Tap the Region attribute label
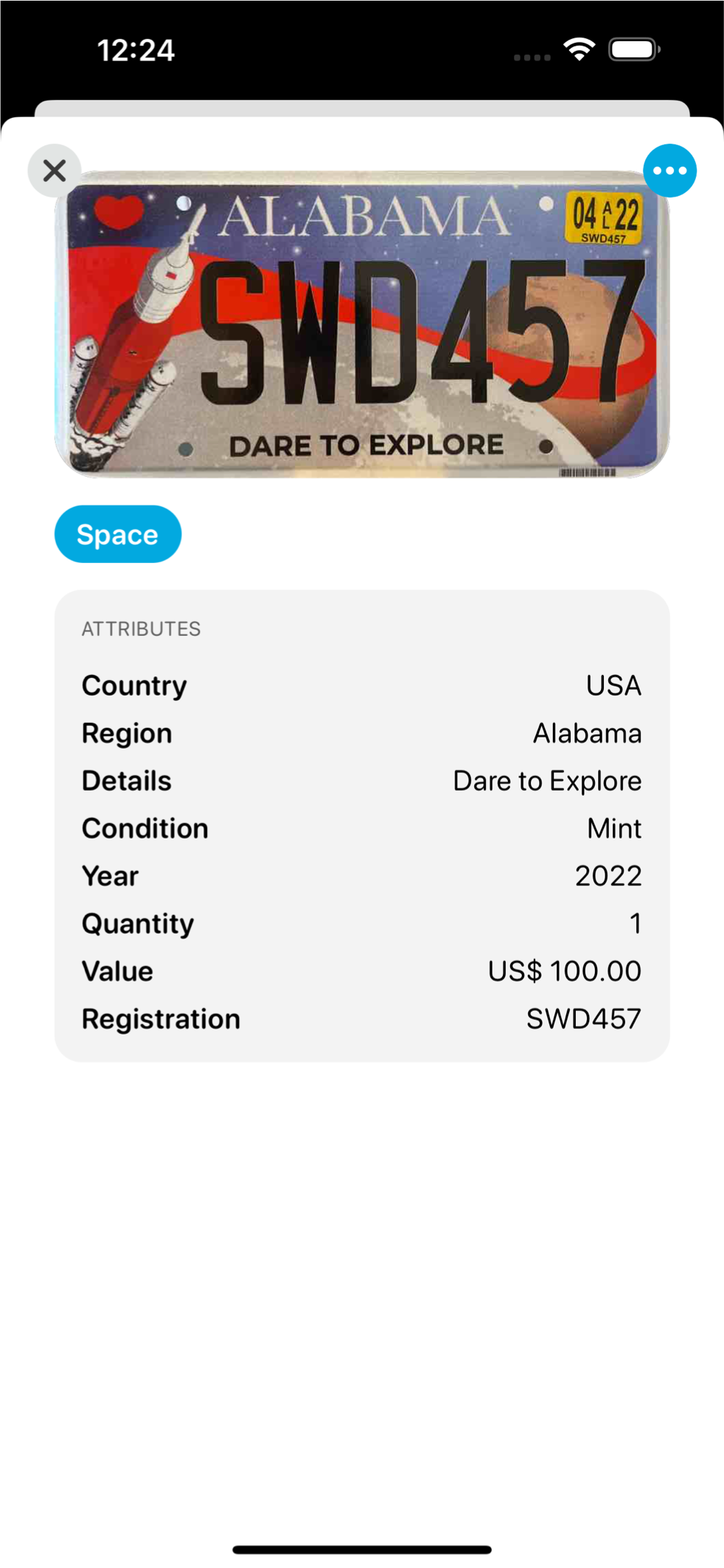Screen dimensions: 724x1568 tap(127, 734)
